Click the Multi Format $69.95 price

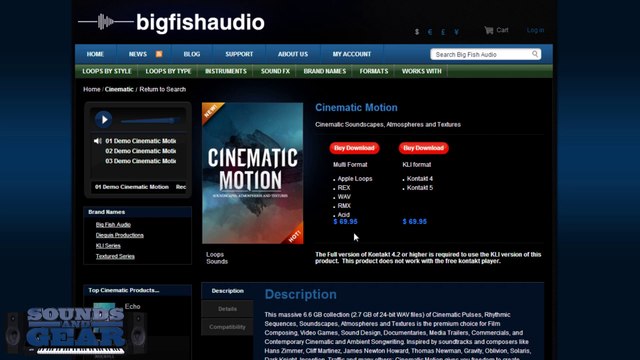click(x=345, y=222)
